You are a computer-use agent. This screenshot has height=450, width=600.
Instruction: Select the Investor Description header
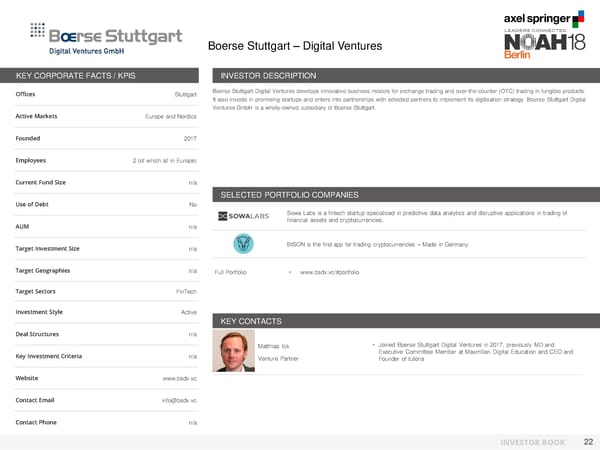pyautogui.click(x=268, y=76)
